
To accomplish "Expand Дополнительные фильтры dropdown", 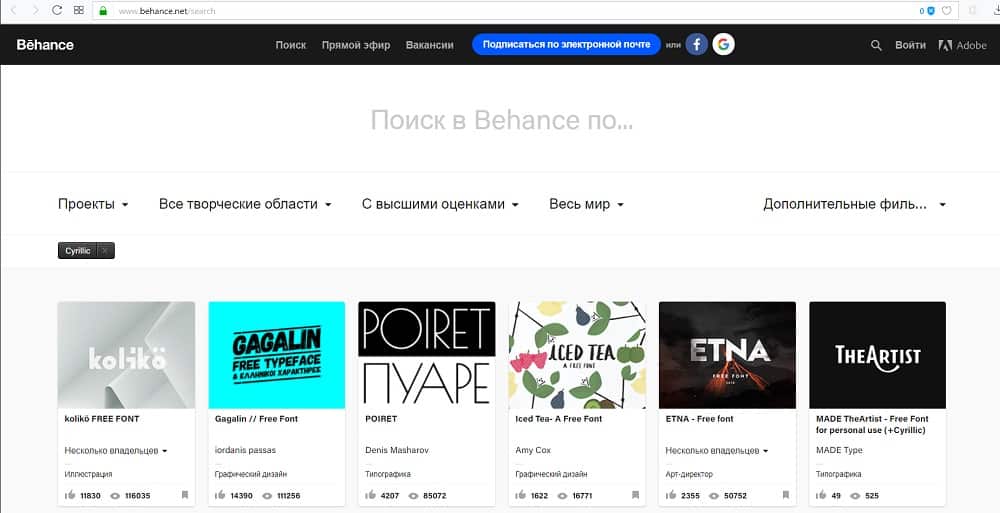I will (x=855, y=204).
